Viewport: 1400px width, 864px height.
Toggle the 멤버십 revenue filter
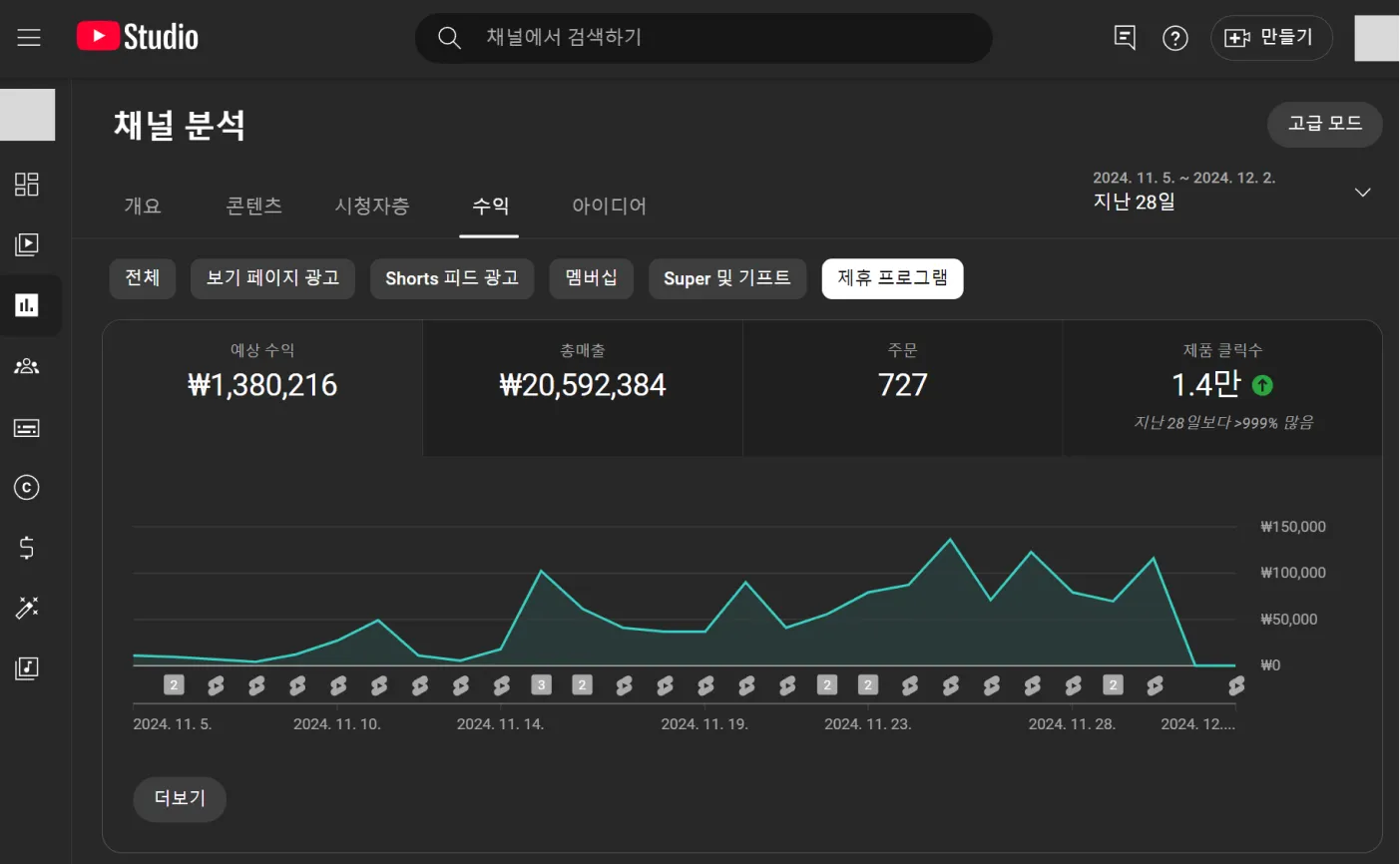(591, 278)
